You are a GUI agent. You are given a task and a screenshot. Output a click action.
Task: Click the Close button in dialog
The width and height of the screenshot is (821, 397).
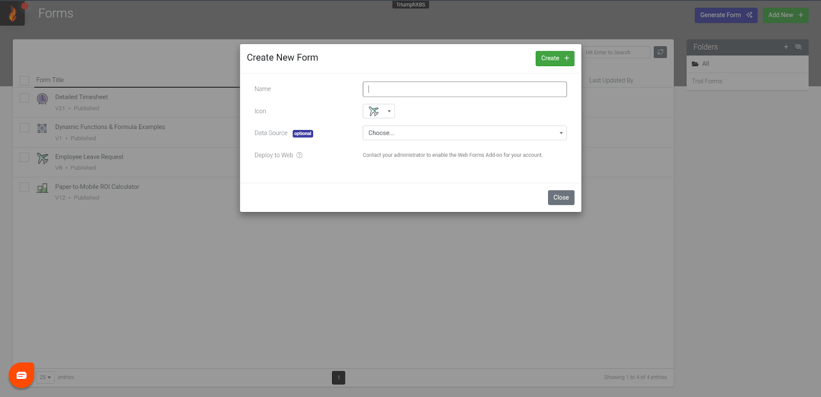tap(561, 197)
